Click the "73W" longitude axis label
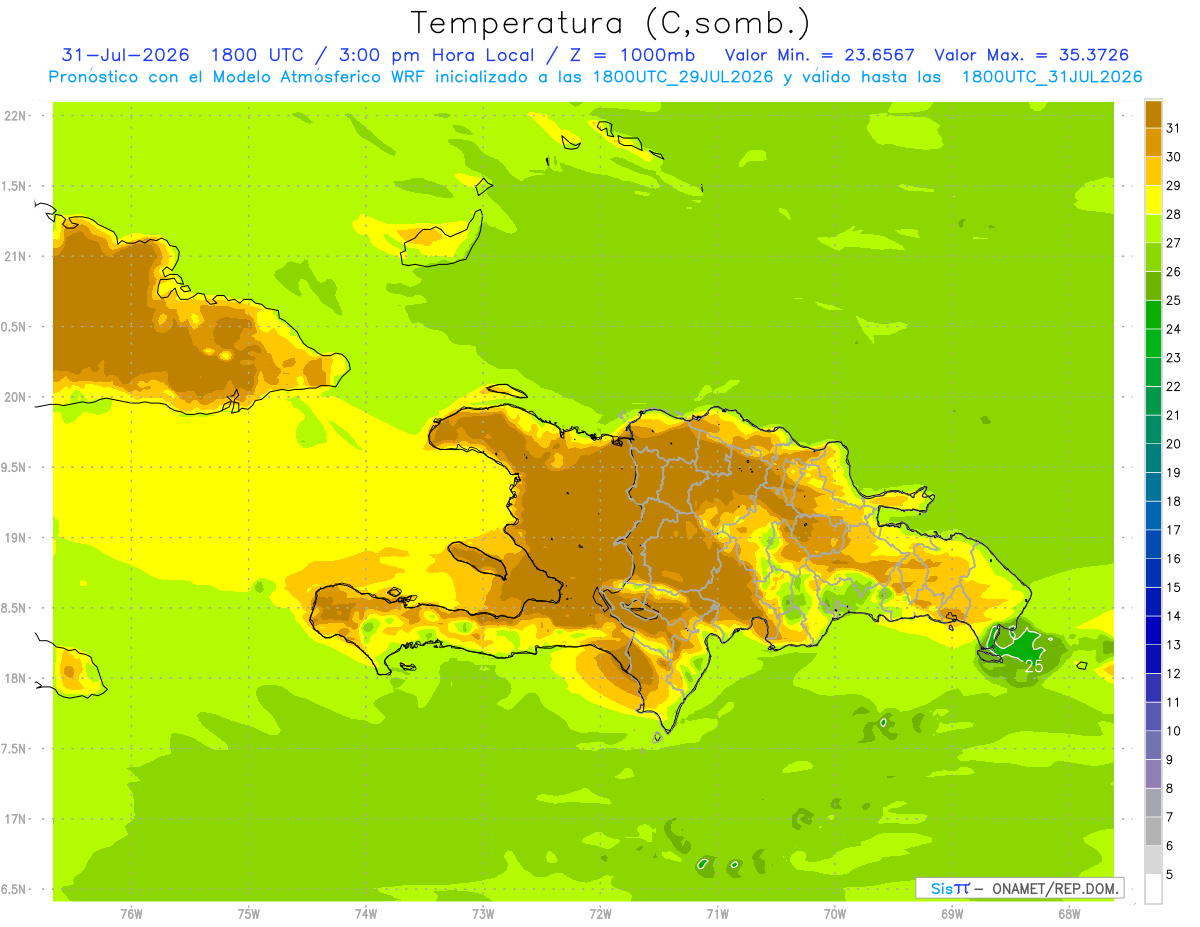The height and width of the screenshot is (927, 1200). tap(483, 913)
